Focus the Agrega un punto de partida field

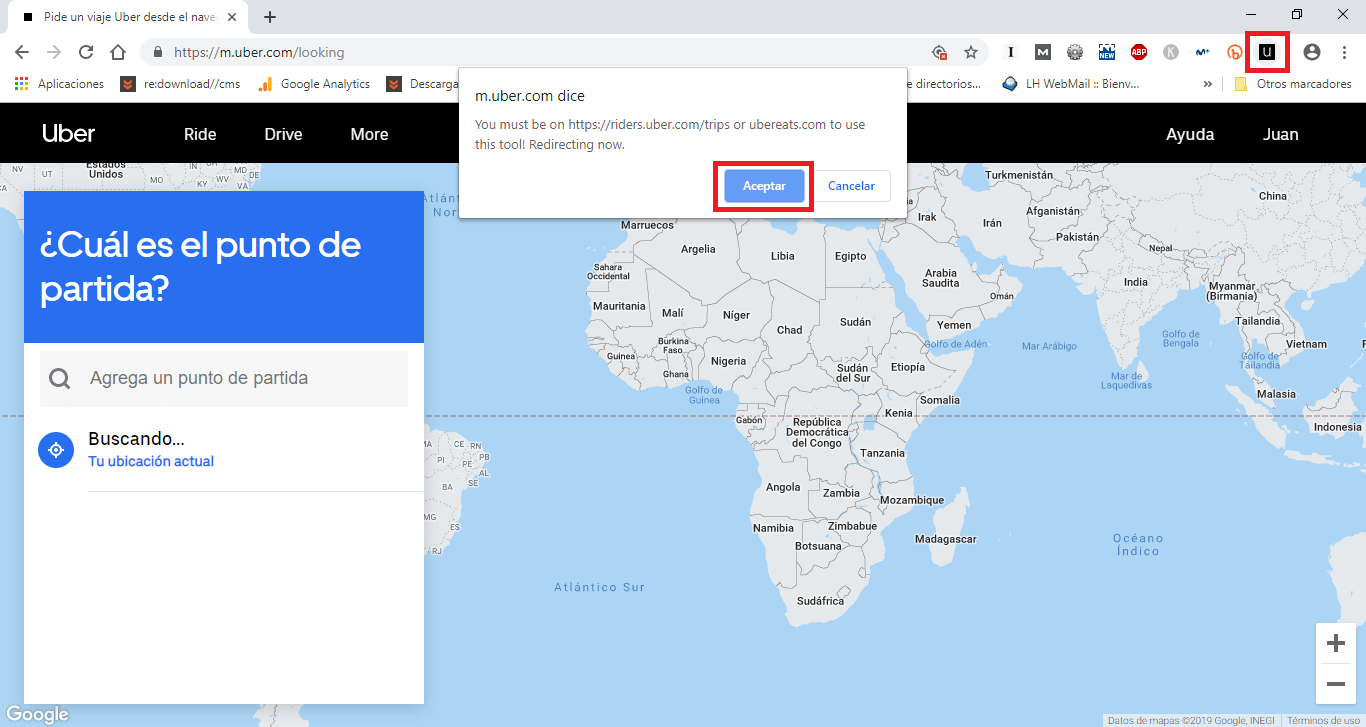[x=224, y=378]
